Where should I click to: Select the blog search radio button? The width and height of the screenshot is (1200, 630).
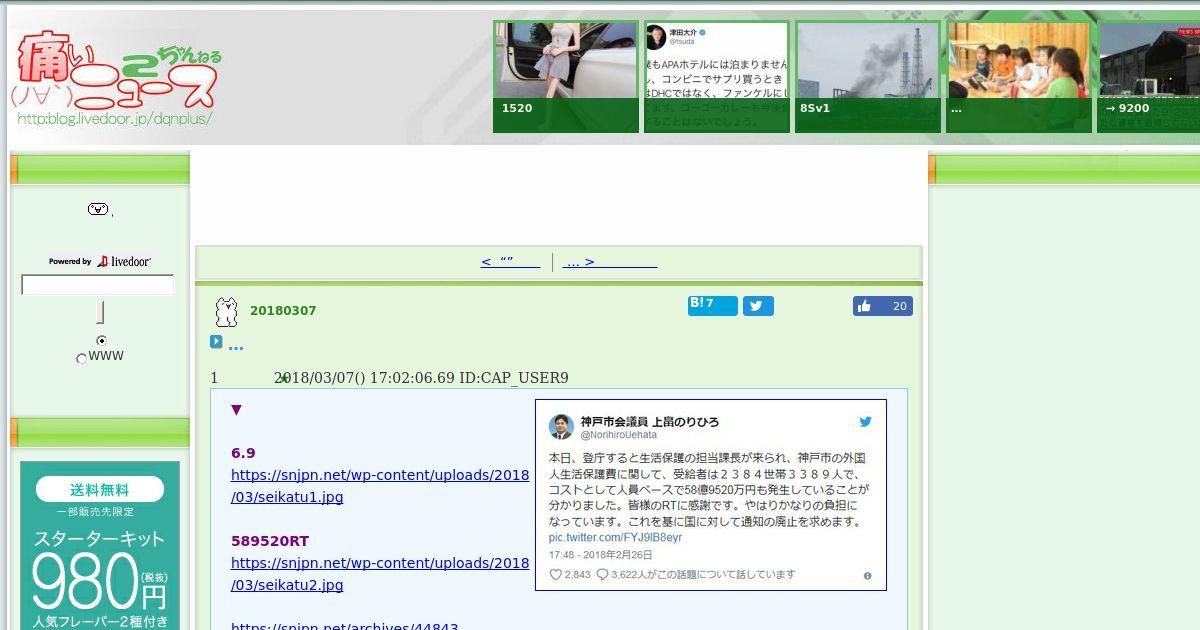click(101, 341)
